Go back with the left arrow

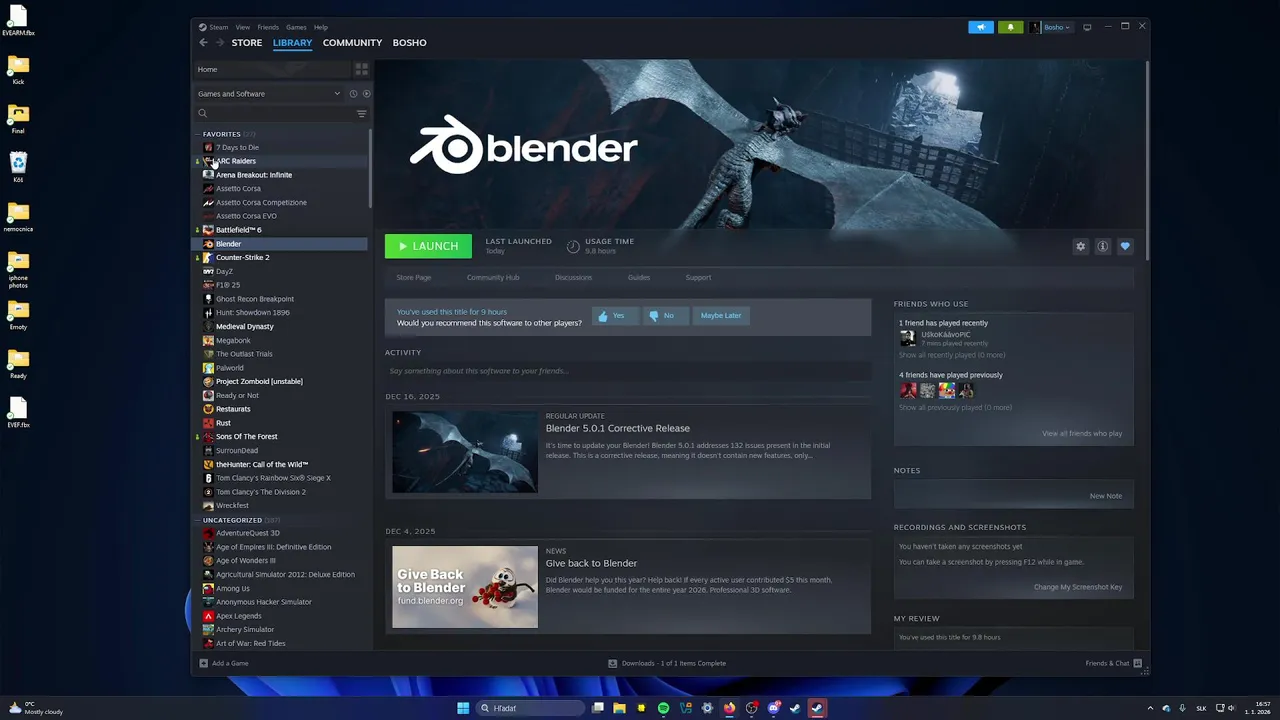(x=204, y=43)
